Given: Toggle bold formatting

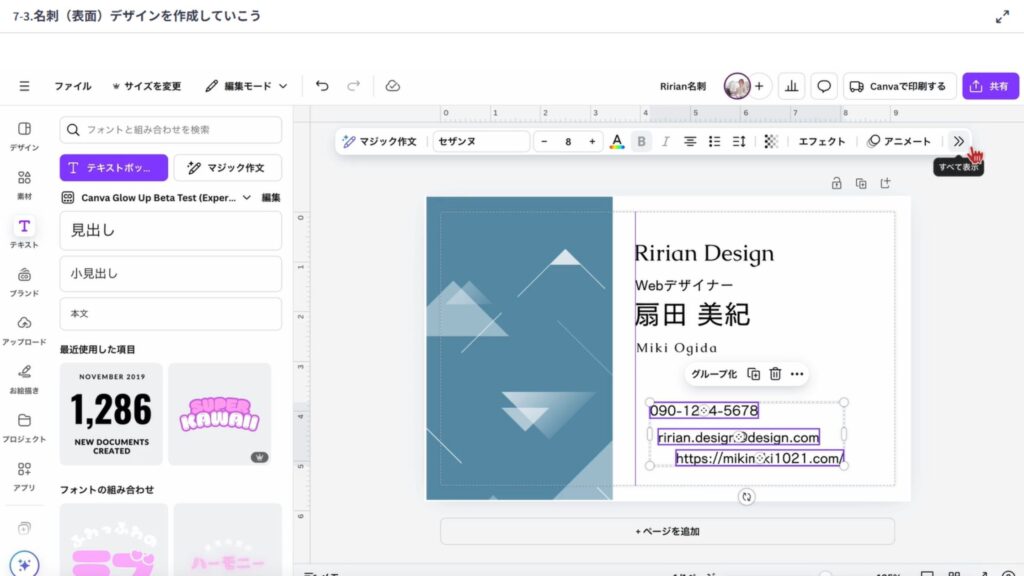Looking at the screenshot, I should [x=641, y=141].
